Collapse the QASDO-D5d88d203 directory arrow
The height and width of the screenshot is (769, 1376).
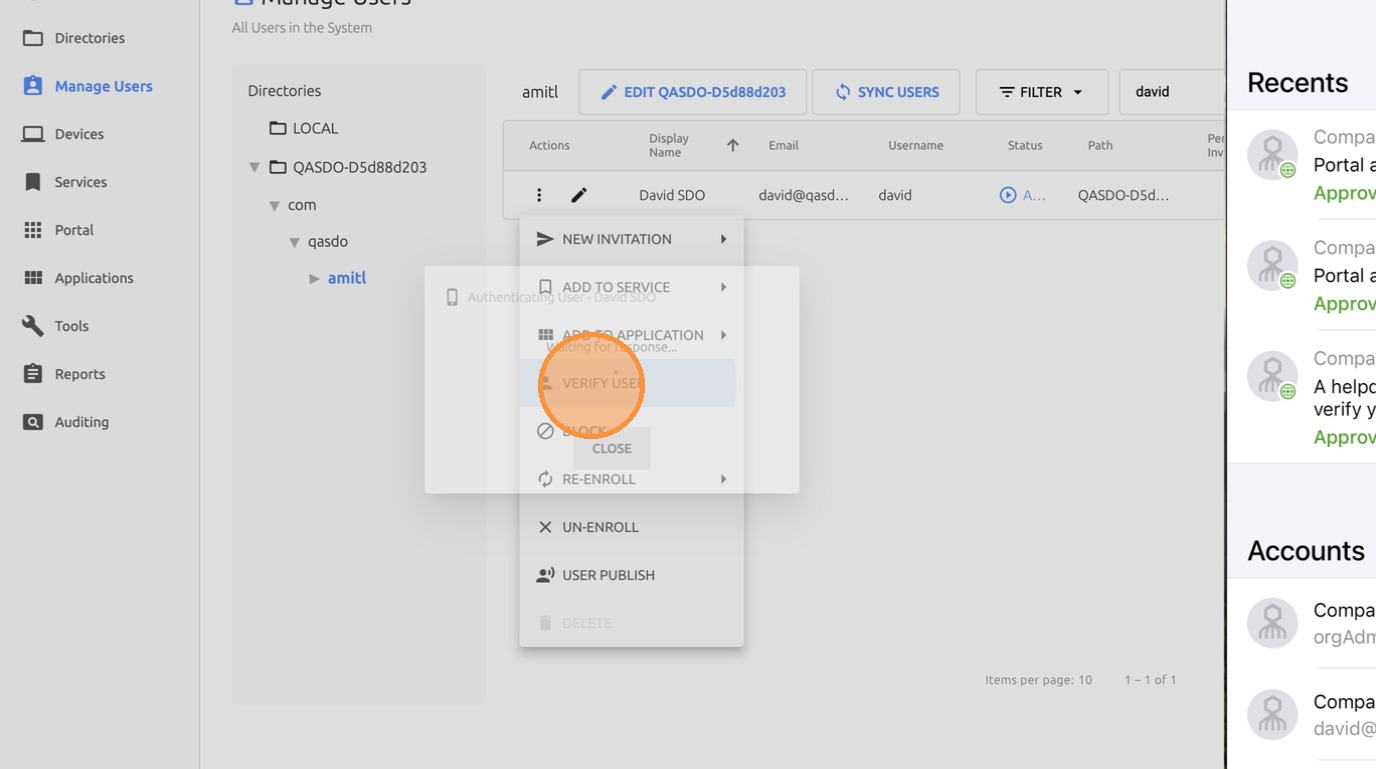[255, 167]
